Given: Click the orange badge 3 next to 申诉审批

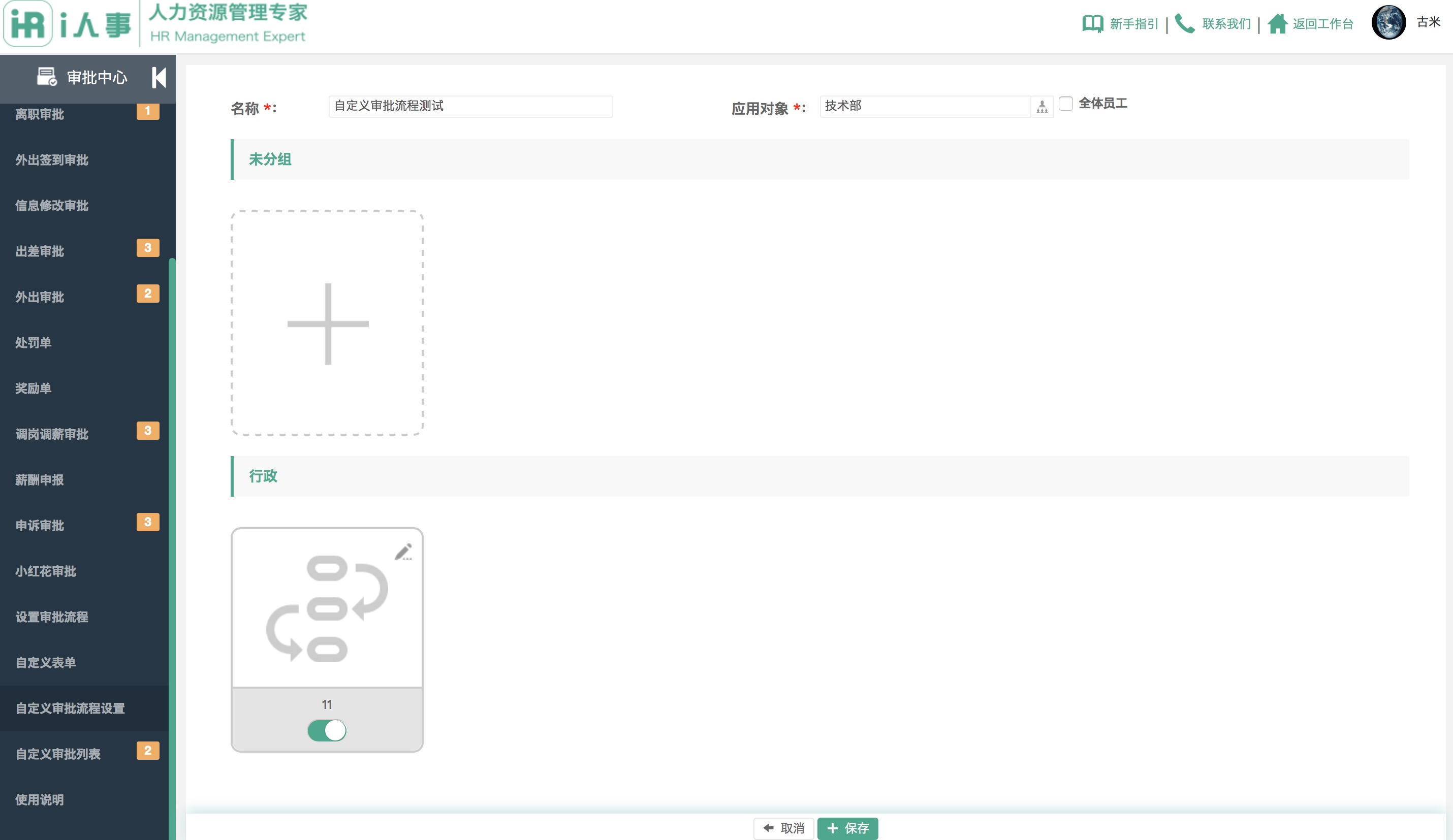Looking at the screenshot, I should tap(148, 522).
